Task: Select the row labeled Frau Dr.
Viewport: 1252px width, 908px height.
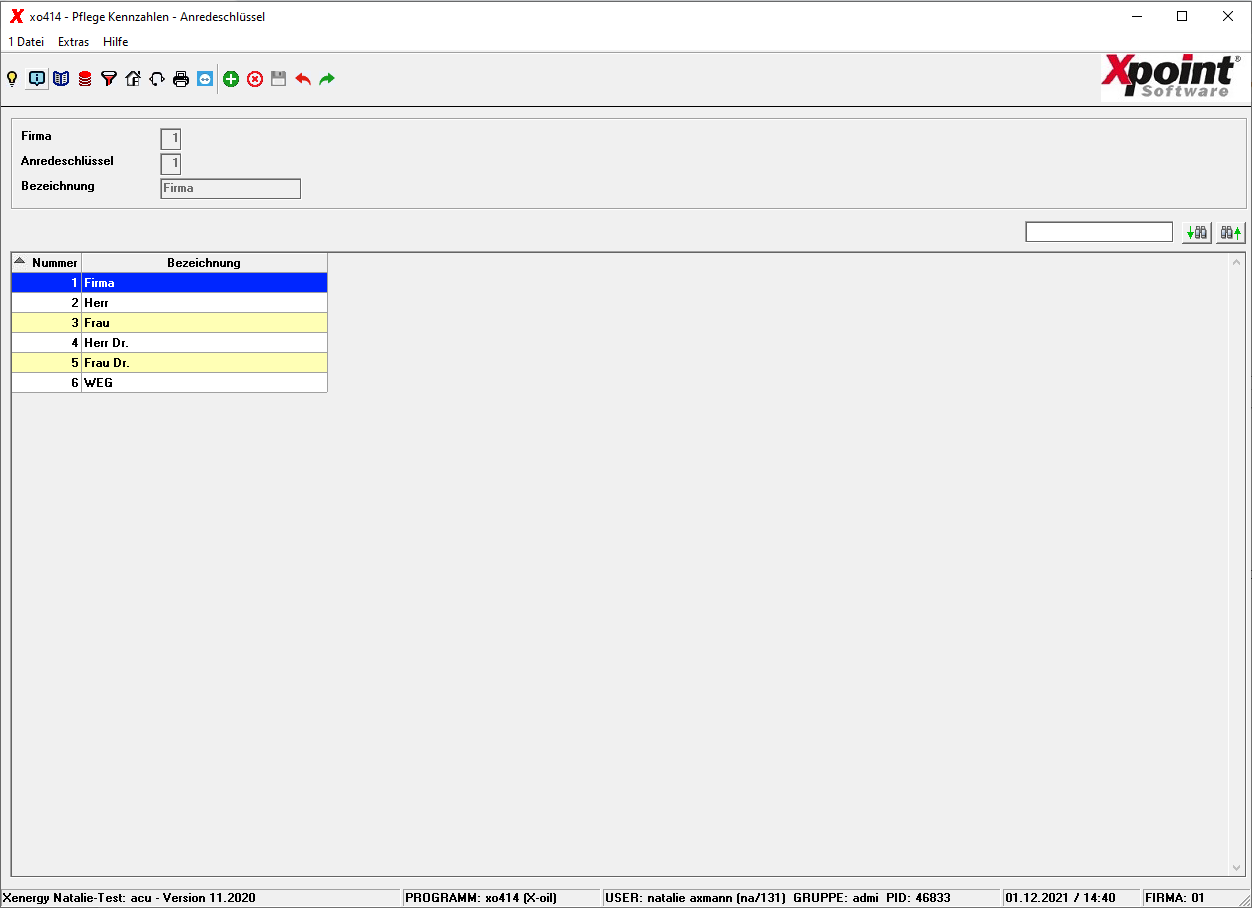Action: pos(169,363)
